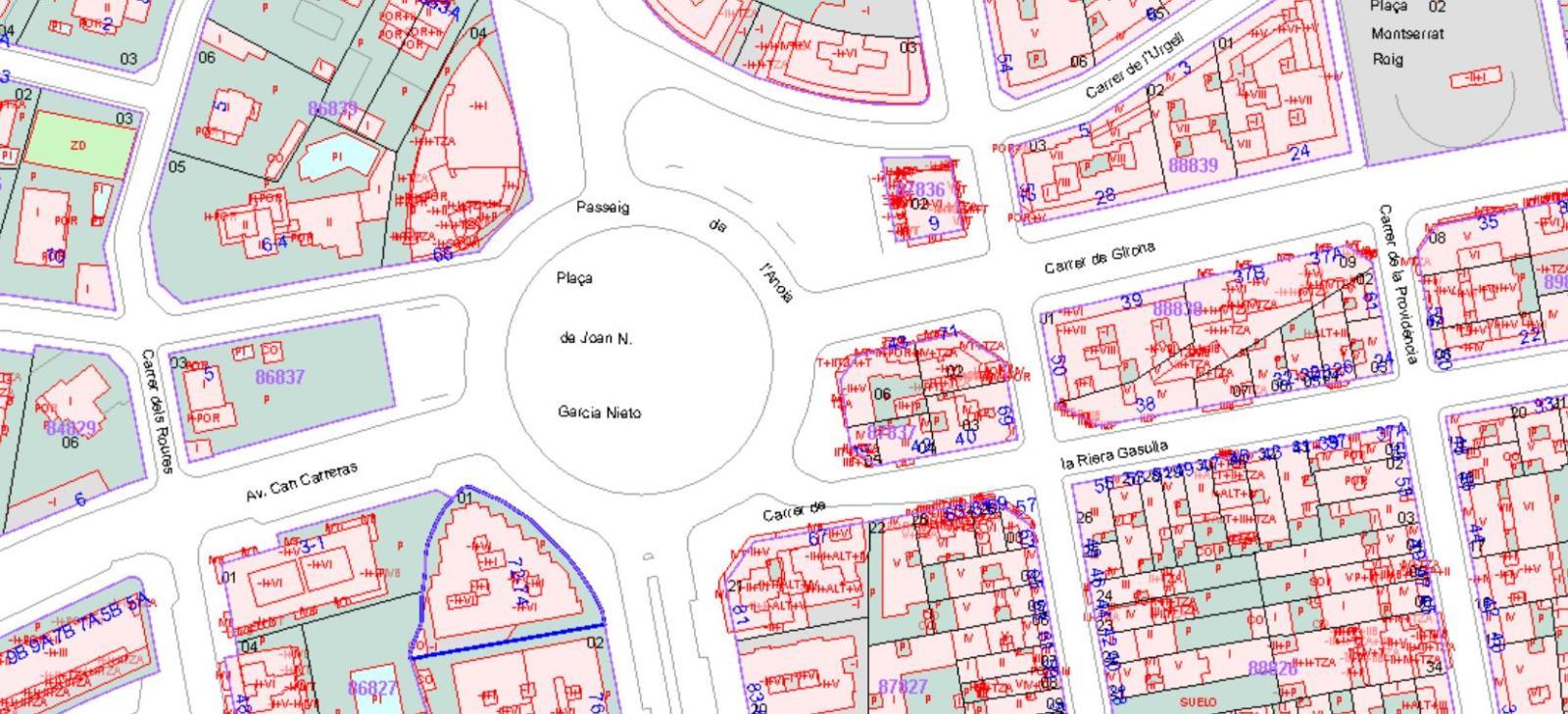Click the Av. Can Carreras street label
The height and width of the screenshot is (714, 1568).
301,482
